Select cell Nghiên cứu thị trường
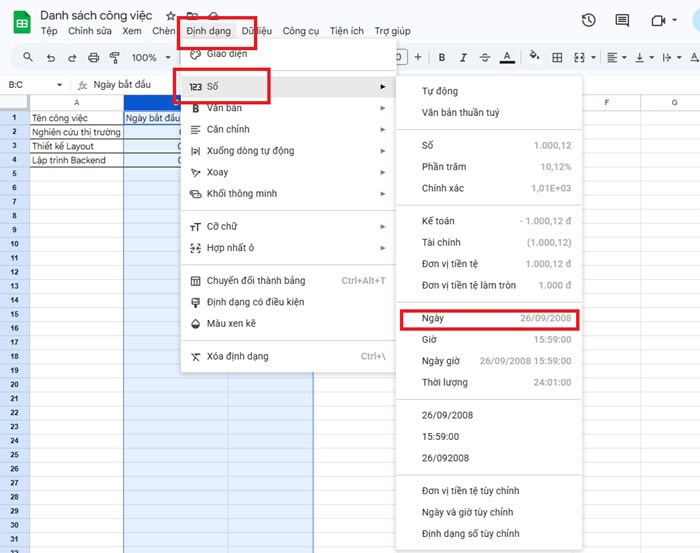The height and width of the screenshot is (553, 700). point(76,132)
